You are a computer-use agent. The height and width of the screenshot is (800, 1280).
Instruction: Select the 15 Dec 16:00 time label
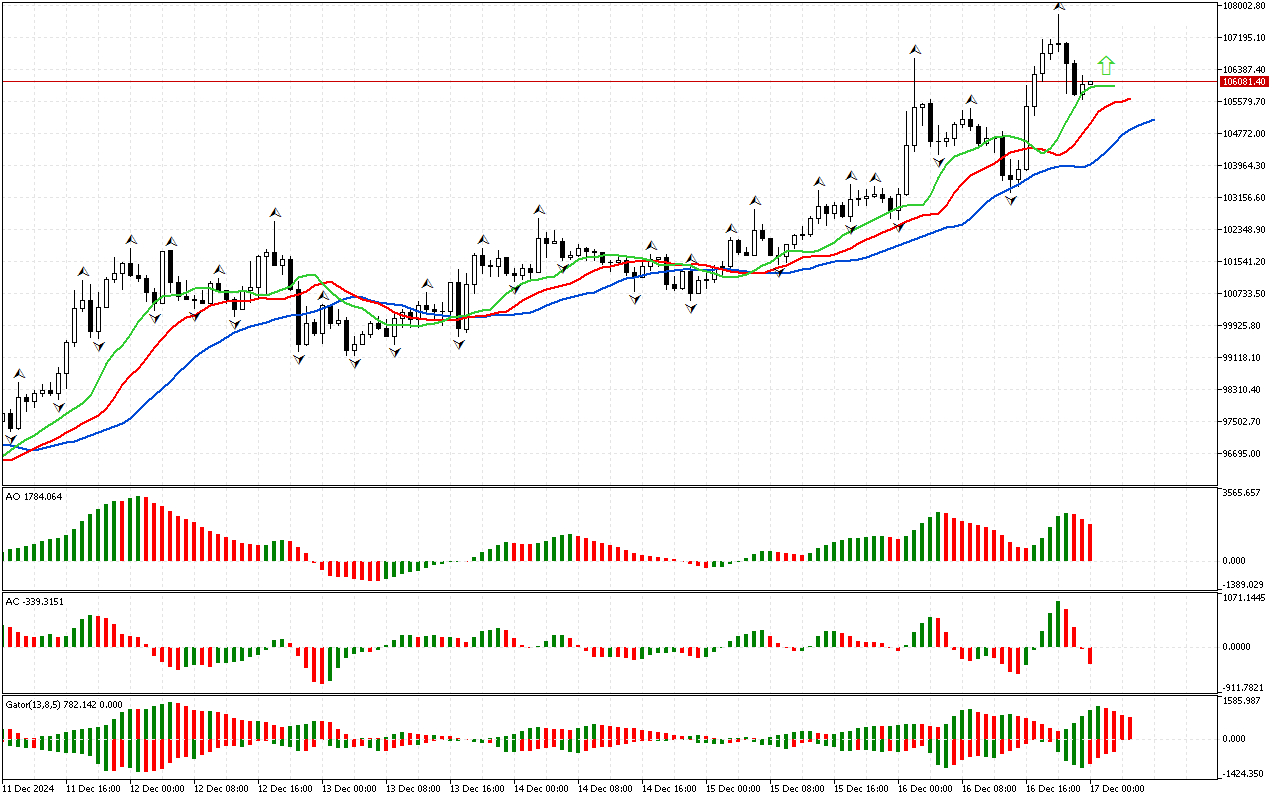click(861, 789)
